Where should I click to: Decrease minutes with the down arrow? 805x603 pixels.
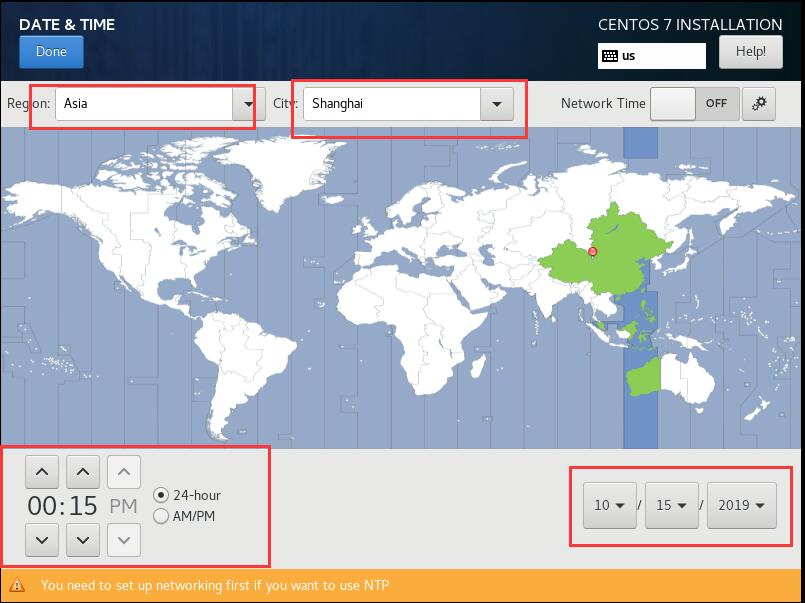click(x=82, y=540)
